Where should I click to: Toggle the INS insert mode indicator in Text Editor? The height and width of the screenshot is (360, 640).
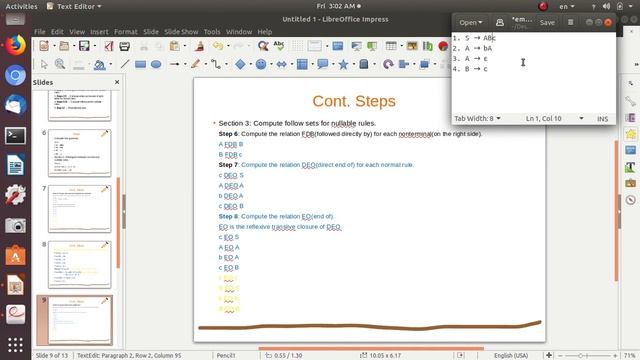[x=602, y=119]
